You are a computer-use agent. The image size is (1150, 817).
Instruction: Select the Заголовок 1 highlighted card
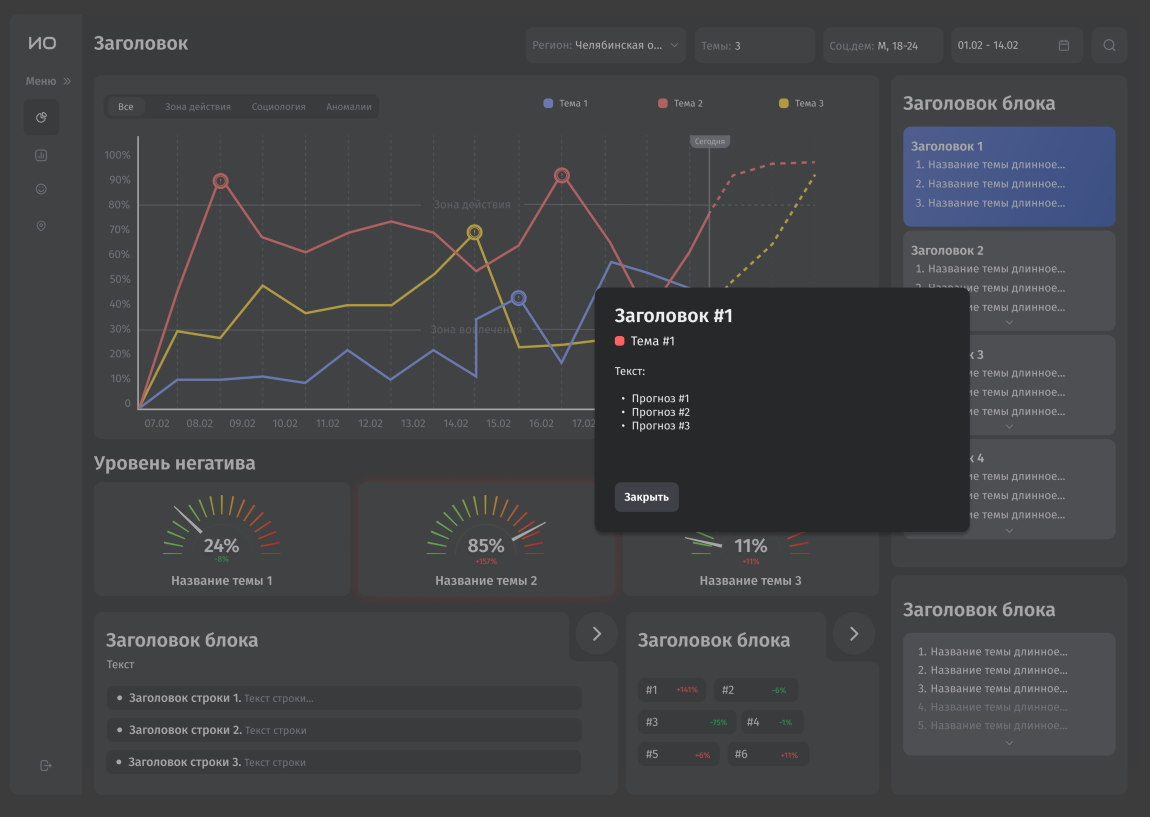(1009, 176)
